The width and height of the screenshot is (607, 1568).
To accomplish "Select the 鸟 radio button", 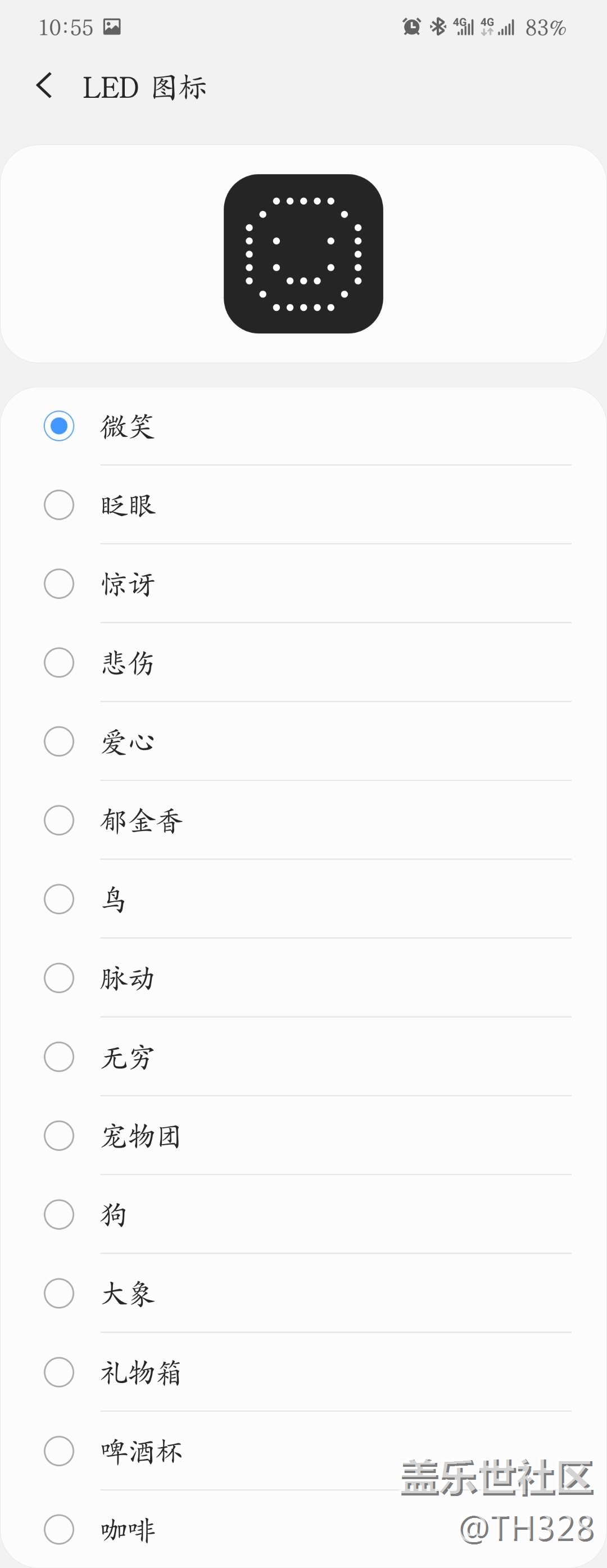I will [x=59, y=899].
